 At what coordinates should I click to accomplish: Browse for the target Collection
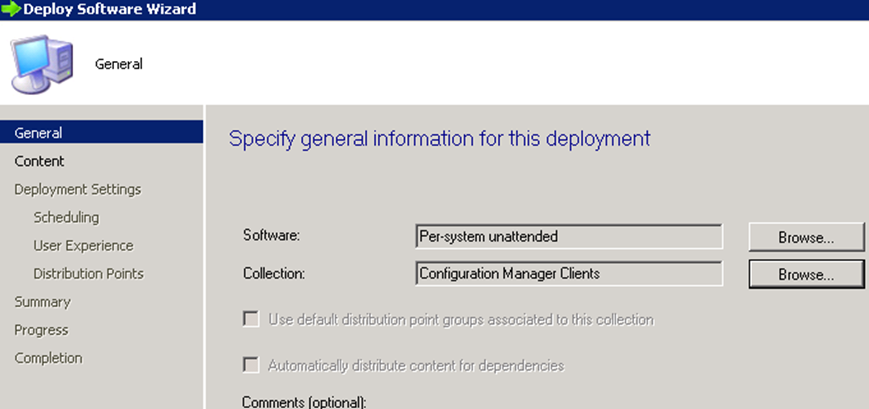[806, 274]
